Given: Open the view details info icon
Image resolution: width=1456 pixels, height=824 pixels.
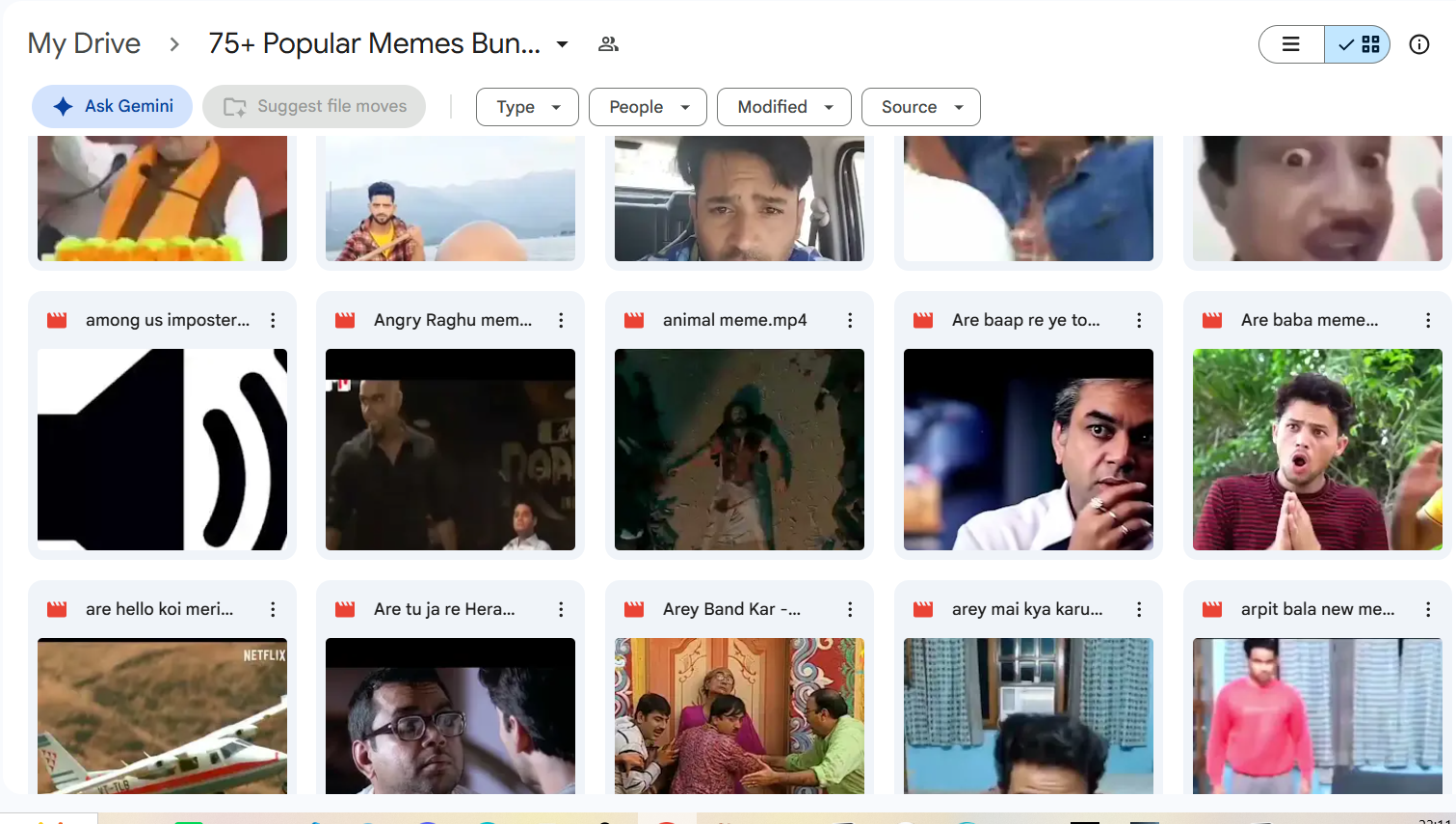Looking at the screenshot, I should tap(1419, 44).
